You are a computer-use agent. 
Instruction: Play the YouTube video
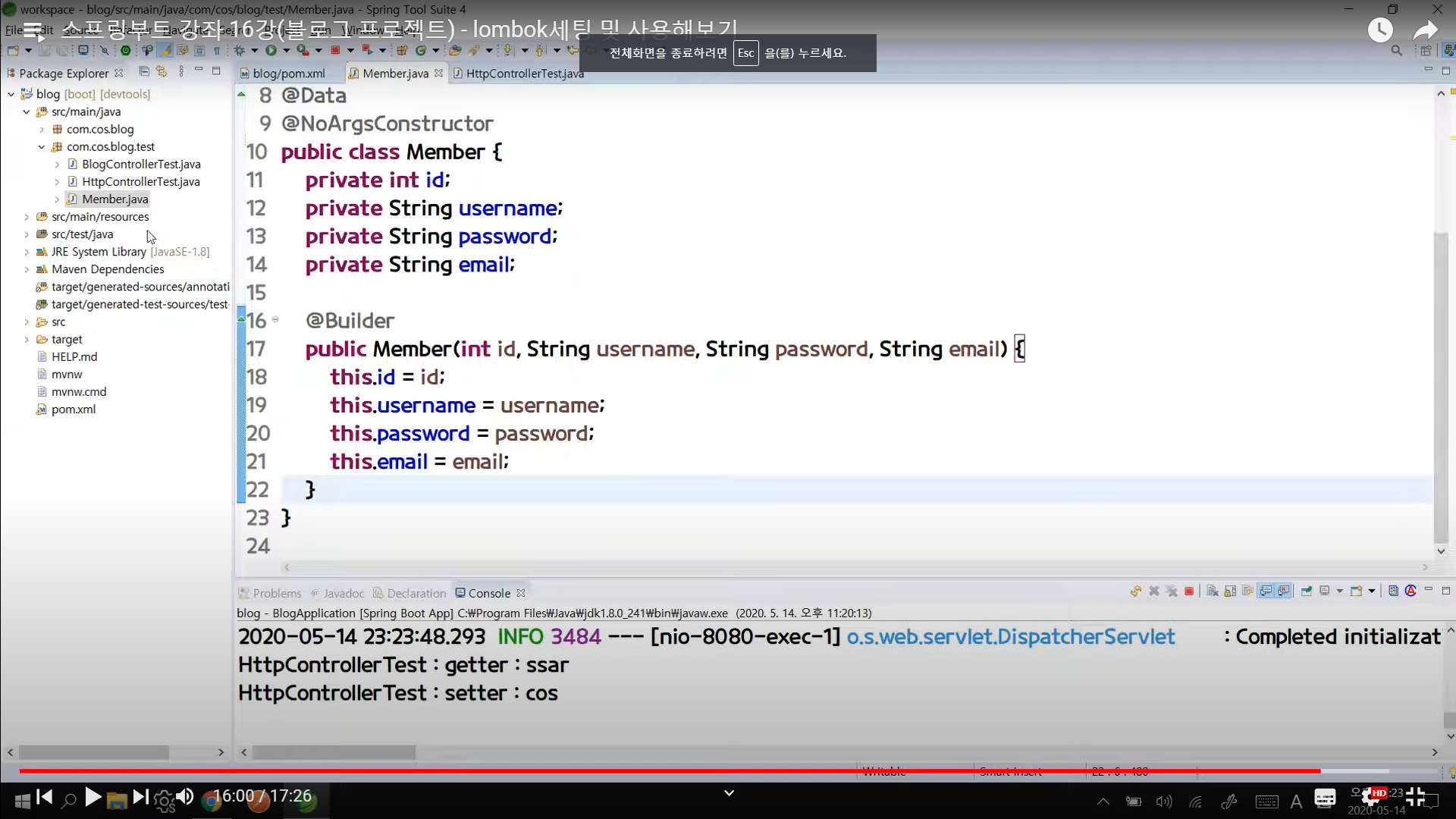(93, 797)
